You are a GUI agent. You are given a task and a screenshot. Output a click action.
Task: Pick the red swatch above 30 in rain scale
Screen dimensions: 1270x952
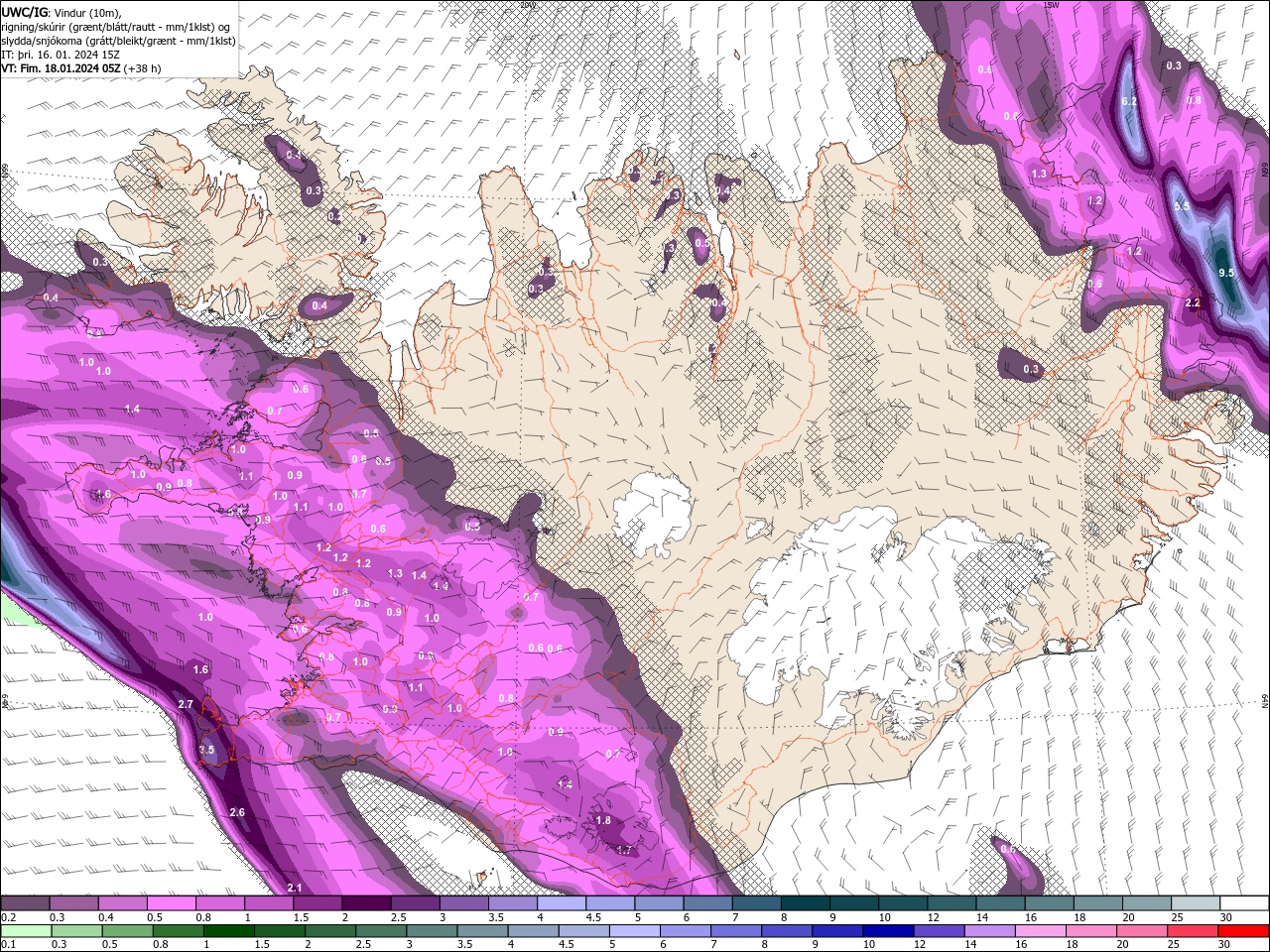click(x=1243, y=931)
